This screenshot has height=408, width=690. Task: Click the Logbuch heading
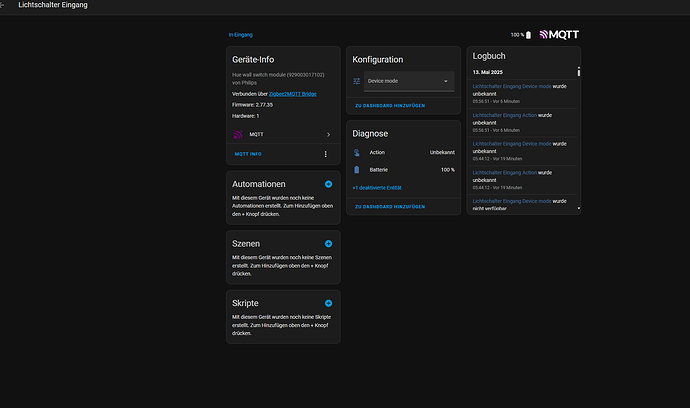coord(488,56)
